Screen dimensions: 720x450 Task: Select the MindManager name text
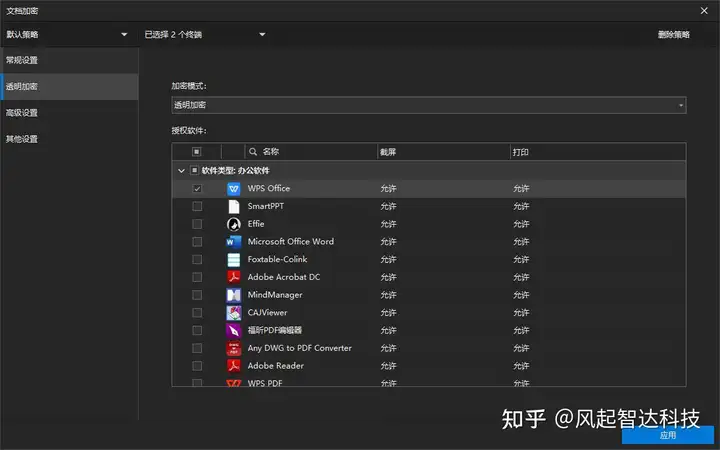[x=275, y=295]
